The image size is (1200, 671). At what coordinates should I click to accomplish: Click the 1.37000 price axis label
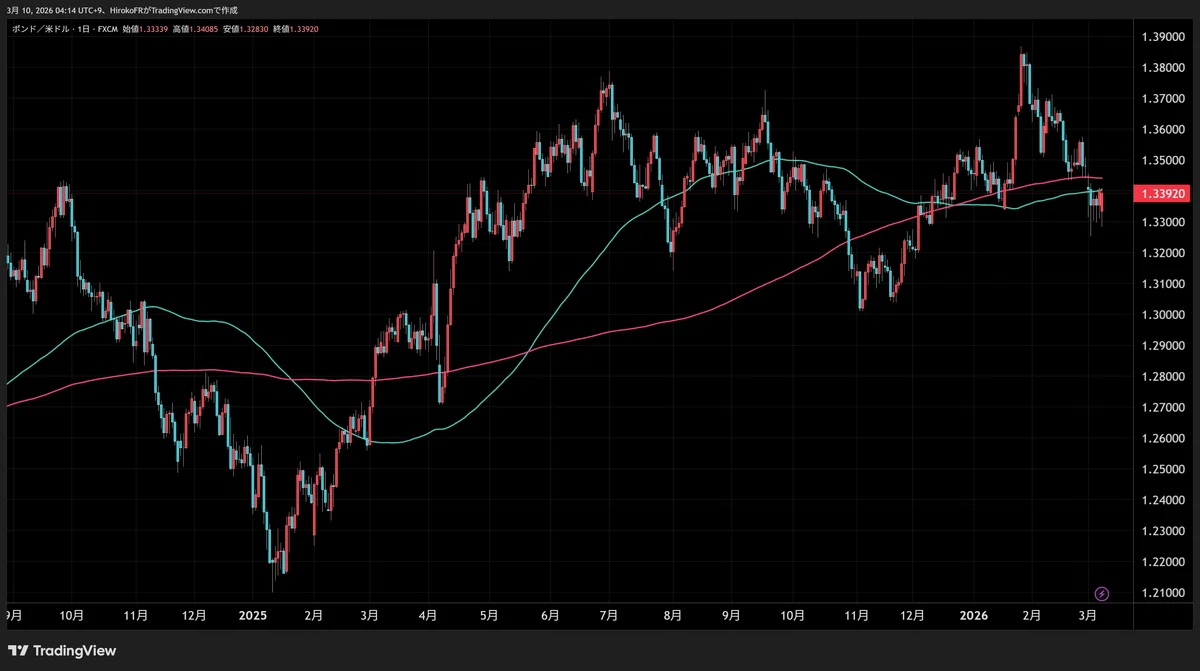1161,99
